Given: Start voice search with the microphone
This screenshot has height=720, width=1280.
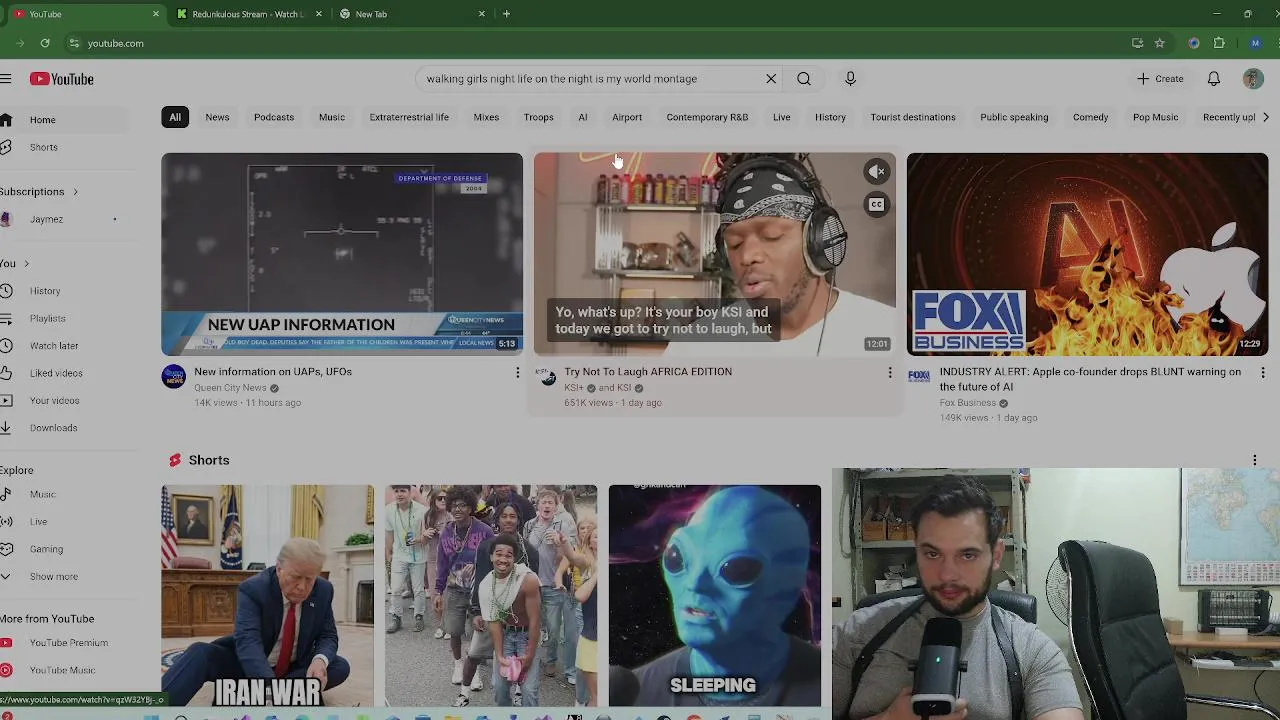Looking at the screenshot, I should [x=850, y=79].
